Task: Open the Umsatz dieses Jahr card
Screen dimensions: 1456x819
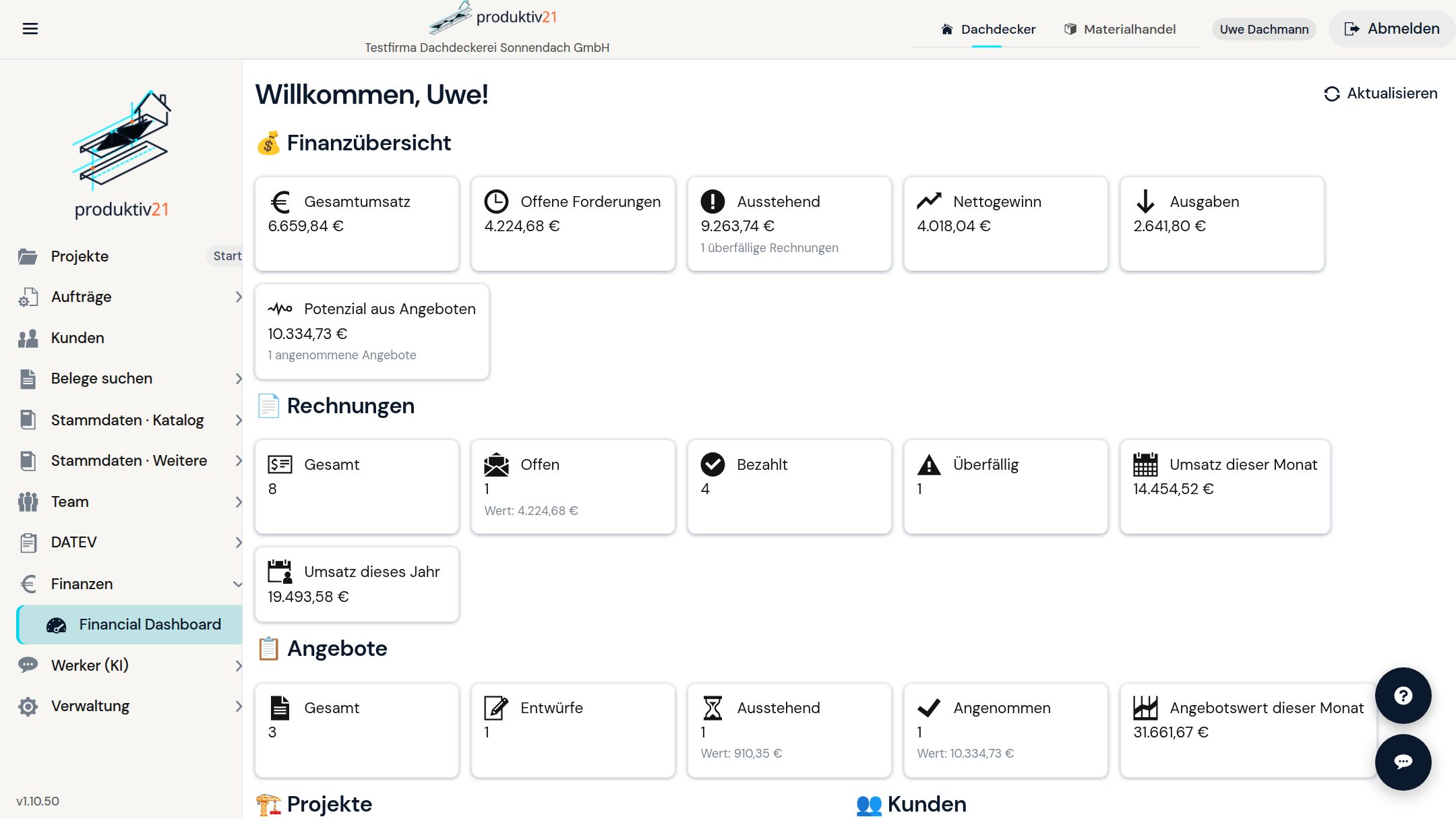Action: point(357,584)
